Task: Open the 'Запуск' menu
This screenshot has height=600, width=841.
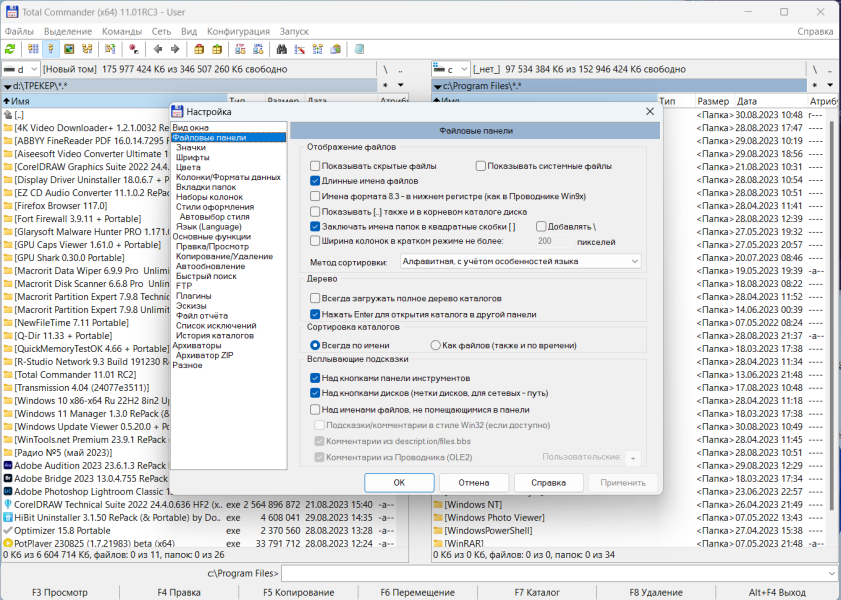Action: pyautogui.click(x=294, y=31)
